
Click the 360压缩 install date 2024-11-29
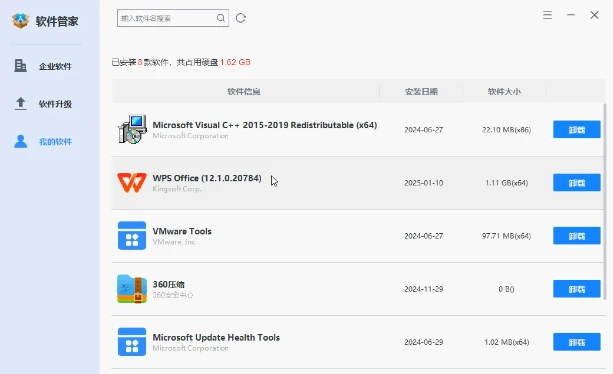424,289
